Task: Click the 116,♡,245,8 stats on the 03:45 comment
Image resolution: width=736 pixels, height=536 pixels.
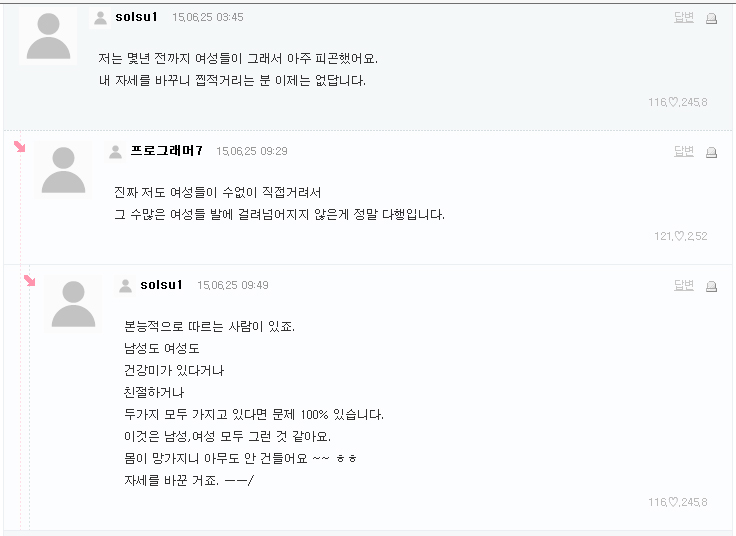Action: point(677,102)
